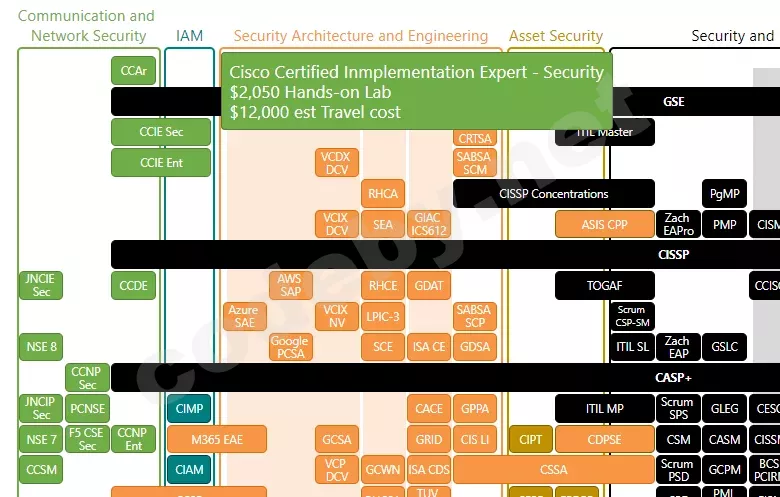Select the CIPT certification
This screenshot has width=780, height=497.
pyautogui.click(x=531, y=439)
